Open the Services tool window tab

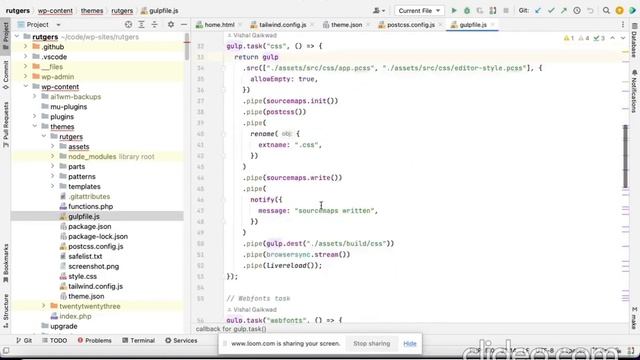point(181,340)
